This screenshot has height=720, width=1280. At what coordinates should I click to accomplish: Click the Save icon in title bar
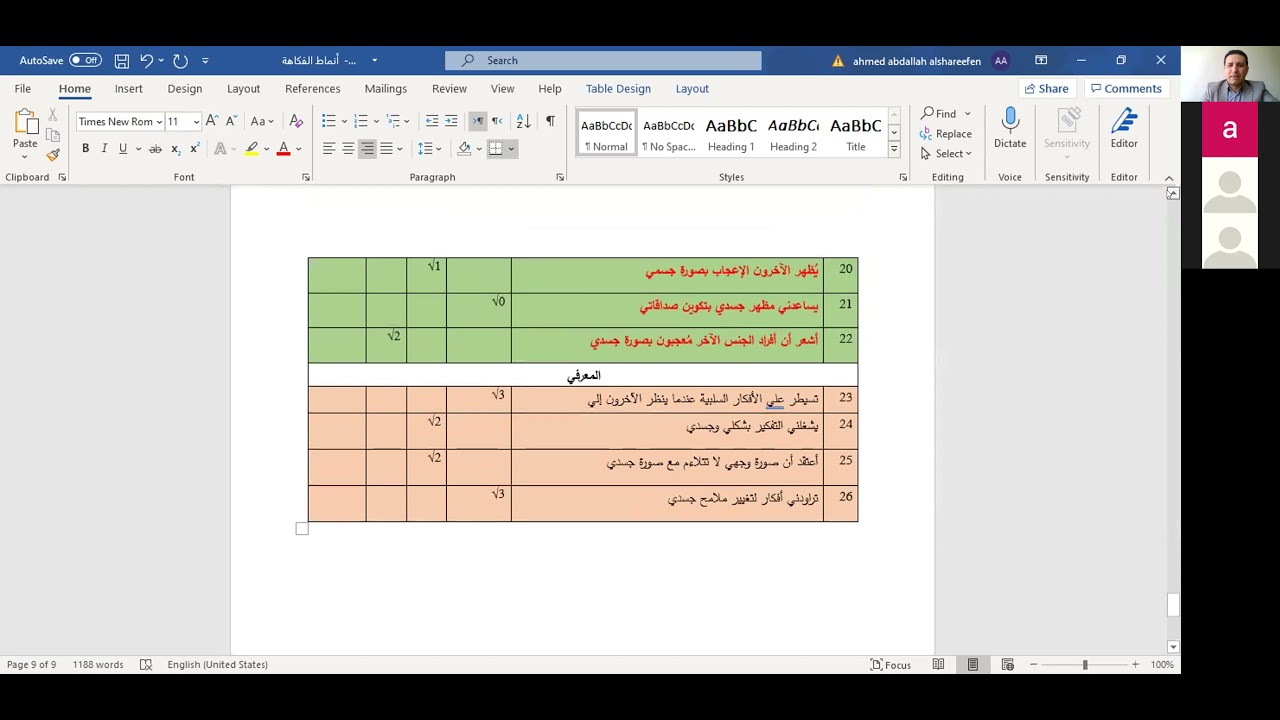click(121, 60)
